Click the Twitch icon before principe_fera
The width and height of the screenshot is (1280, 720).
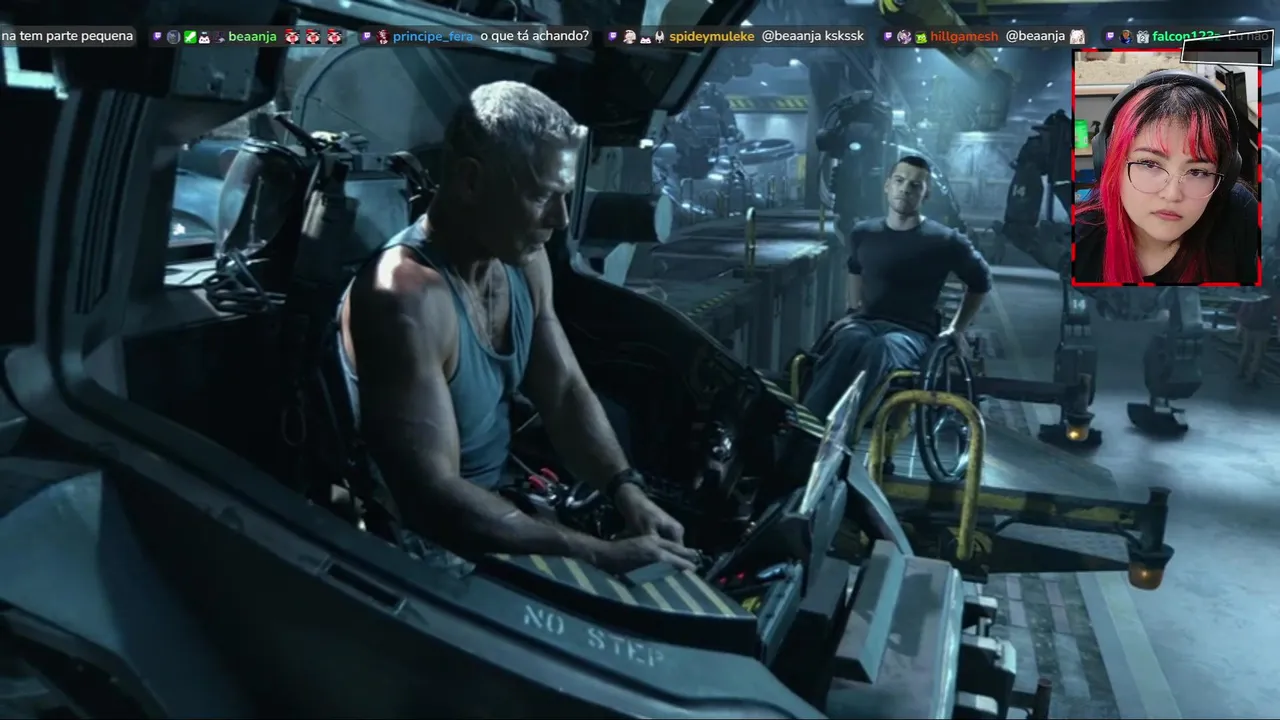tap(367, 37)
